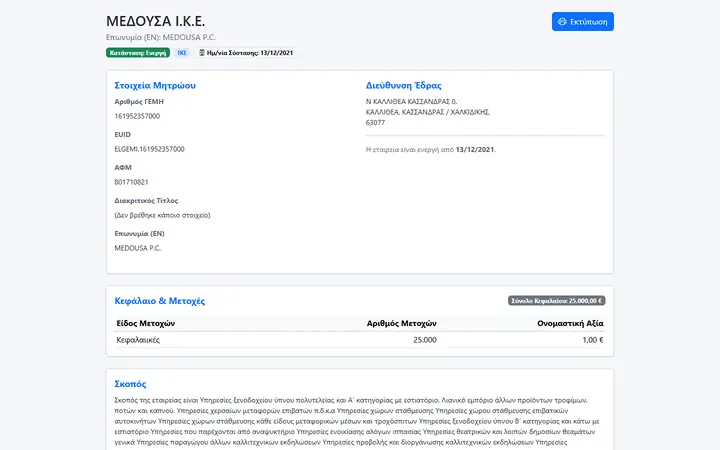Click the Αριθμός Μετοχών column header
The image size is (720, 450).
pyautogui.click(x=401, y=323)
